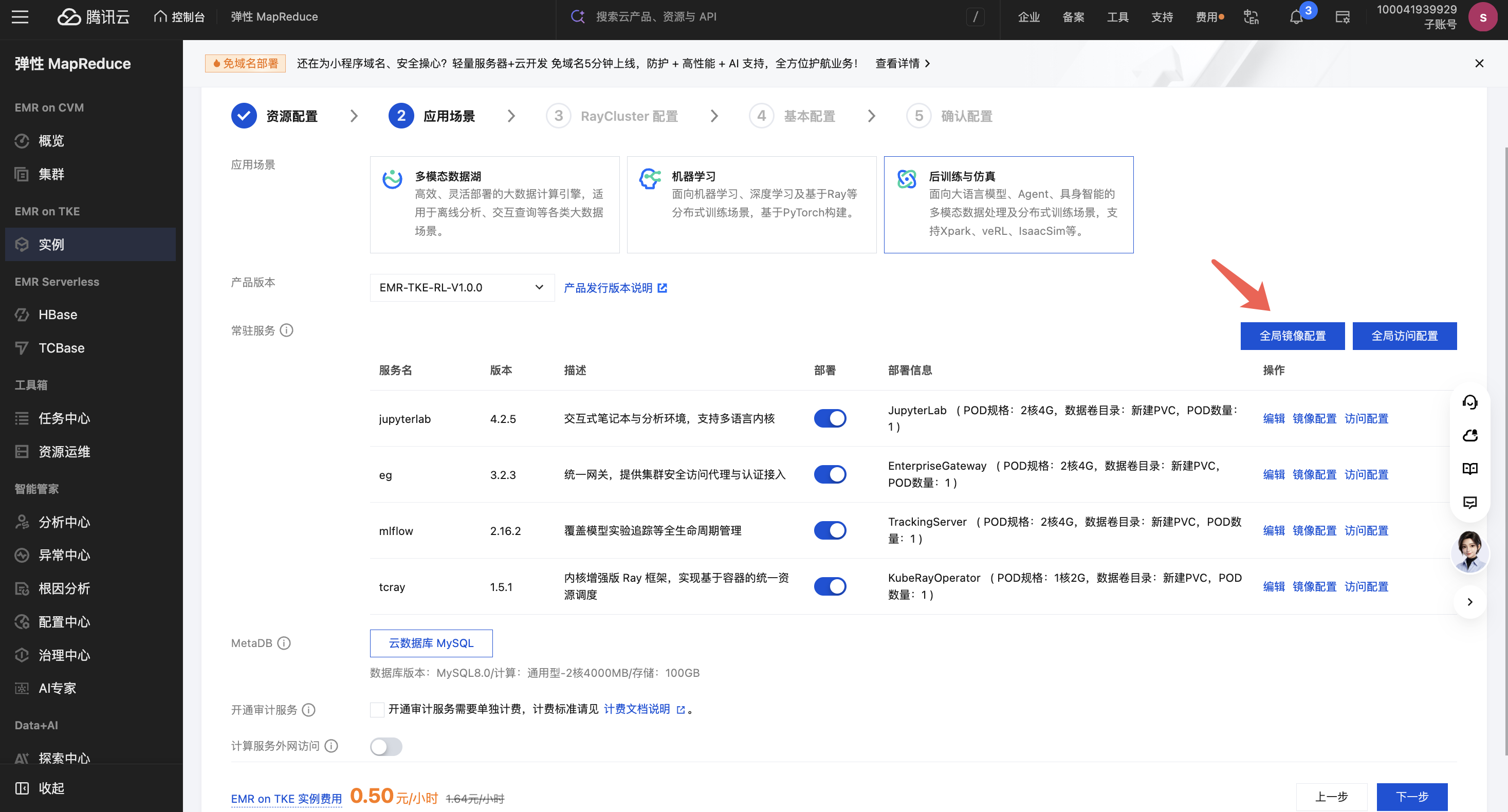Expand 查看详情 in the banner
Viewport: 1508px width, 812px height.
pyautogui.click(x=903, y=63)
